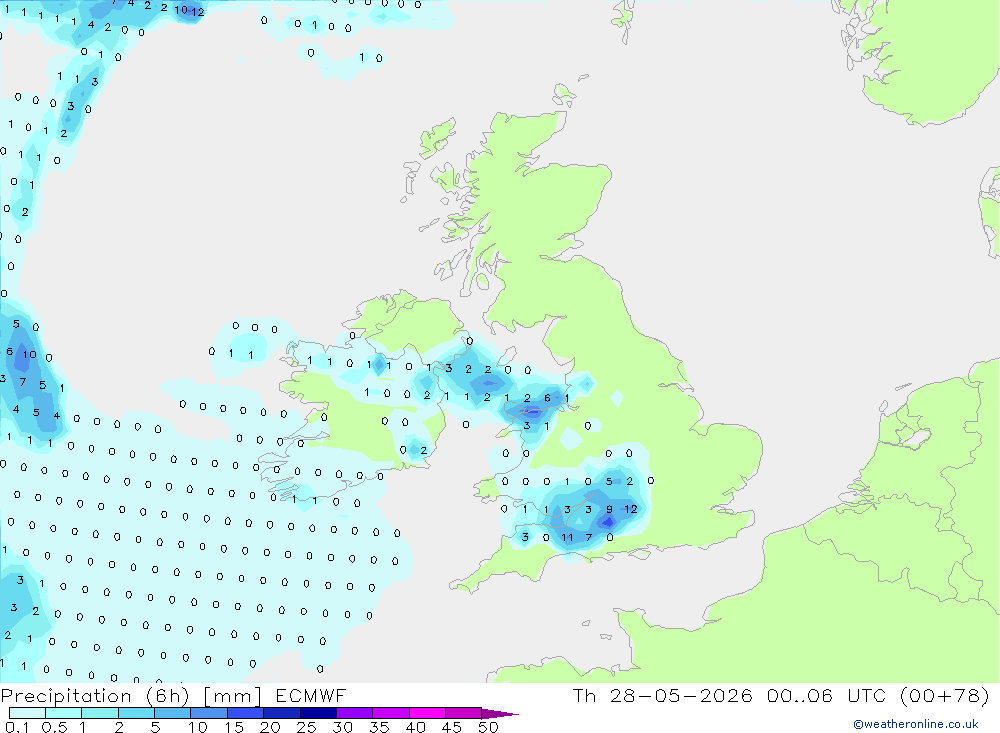The width and height of the screenshot is (1000, 733).
Task: Click the '(00+78)' forecast offset text
Action: pyautogui.click(x=945, y=696)
